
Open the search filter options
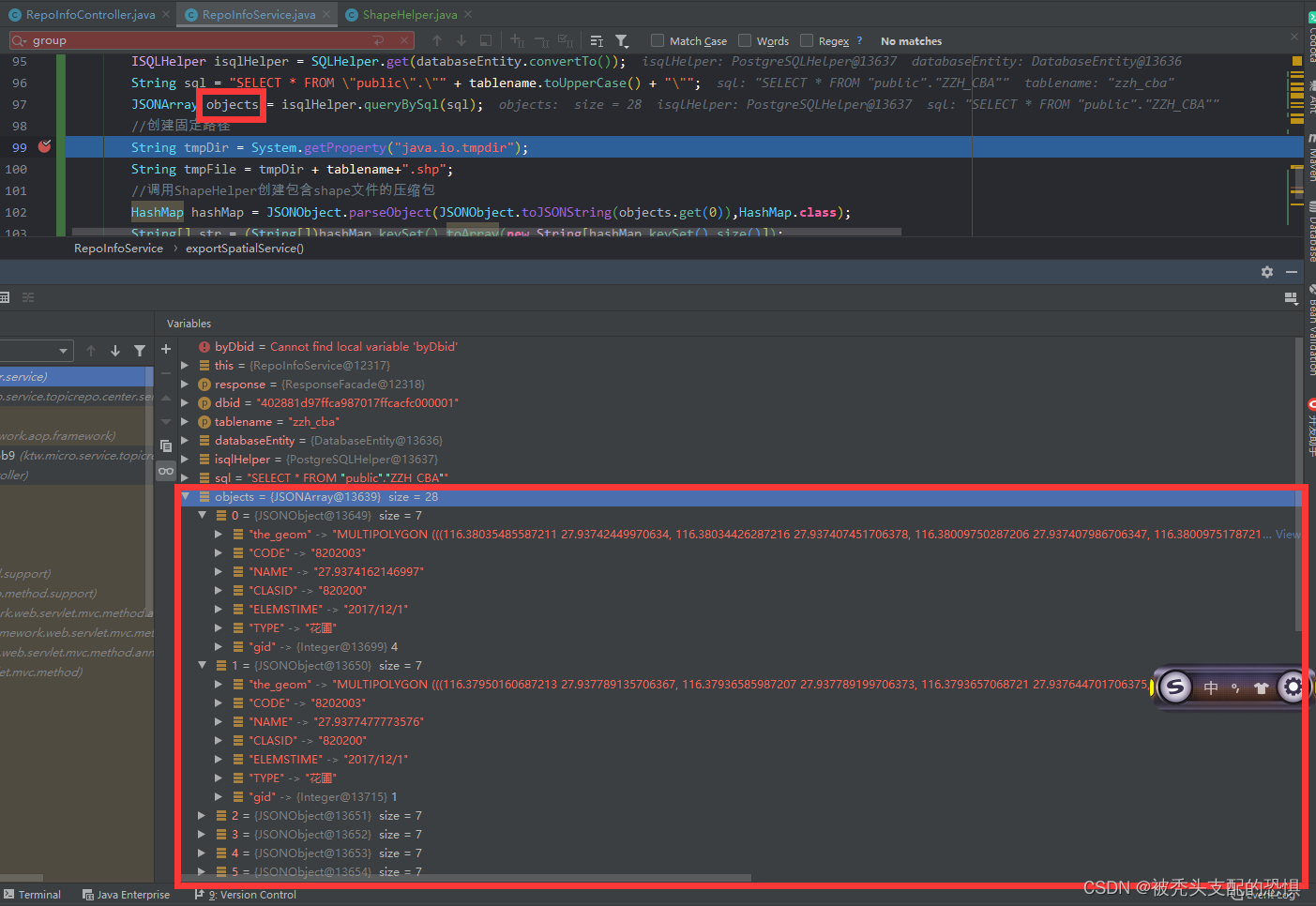coord(622,40)
